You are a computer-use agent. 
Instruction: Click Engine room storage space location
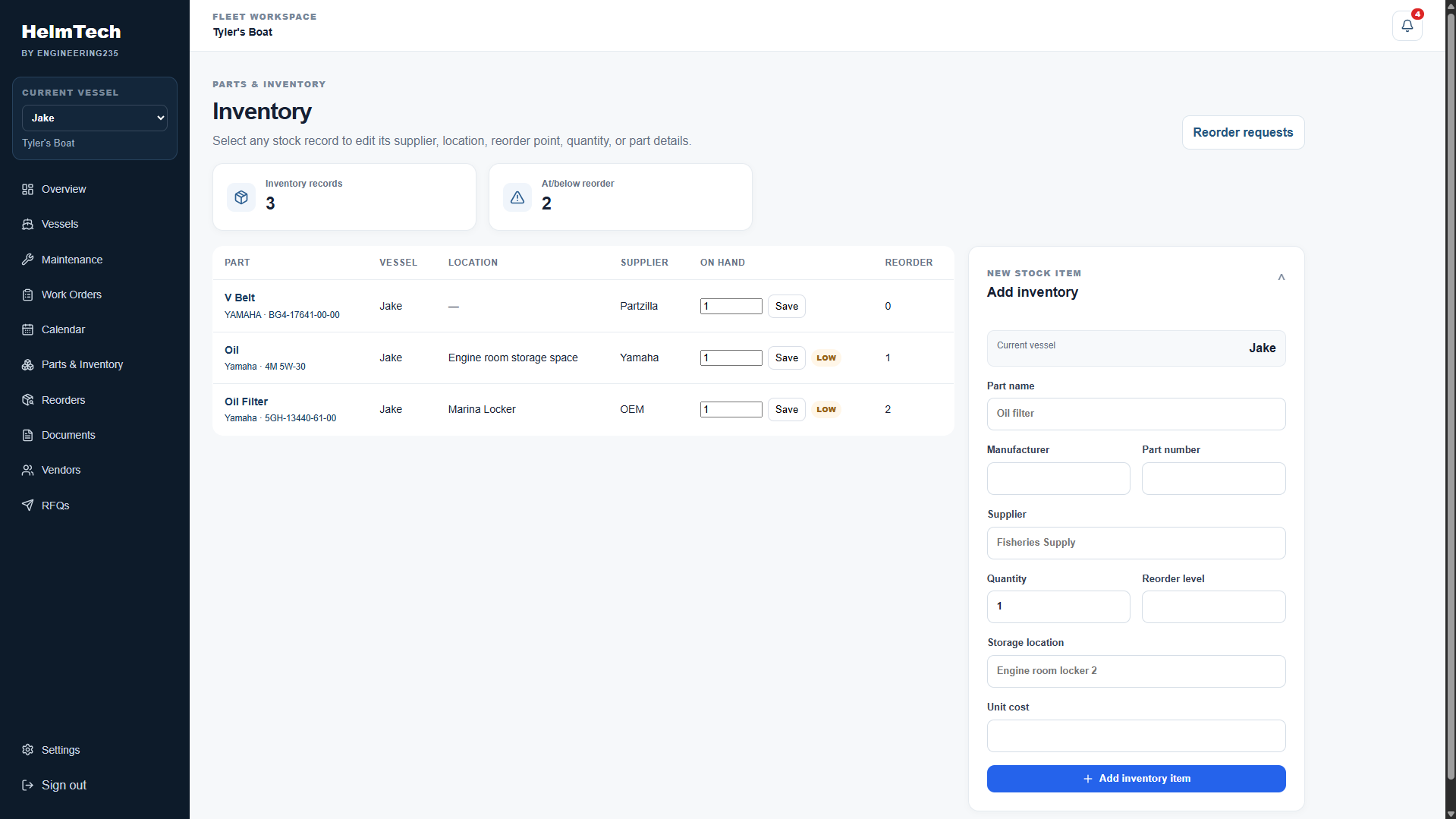[x=513, y=358]
